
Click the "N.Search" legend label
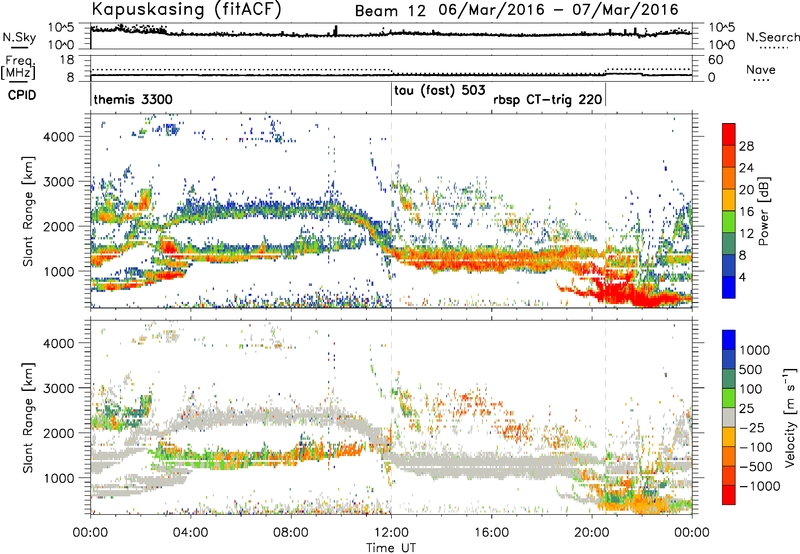pyautogui.click(x=772, y=37)
